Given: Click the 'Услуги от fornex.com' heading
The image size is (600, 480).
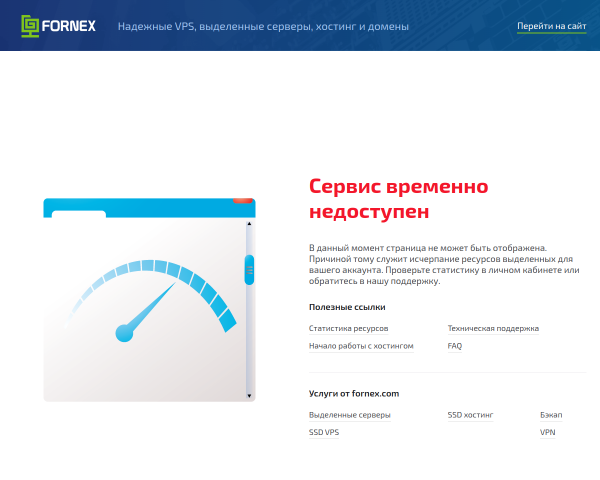Looking at the screenshot, I should point(354,393).
